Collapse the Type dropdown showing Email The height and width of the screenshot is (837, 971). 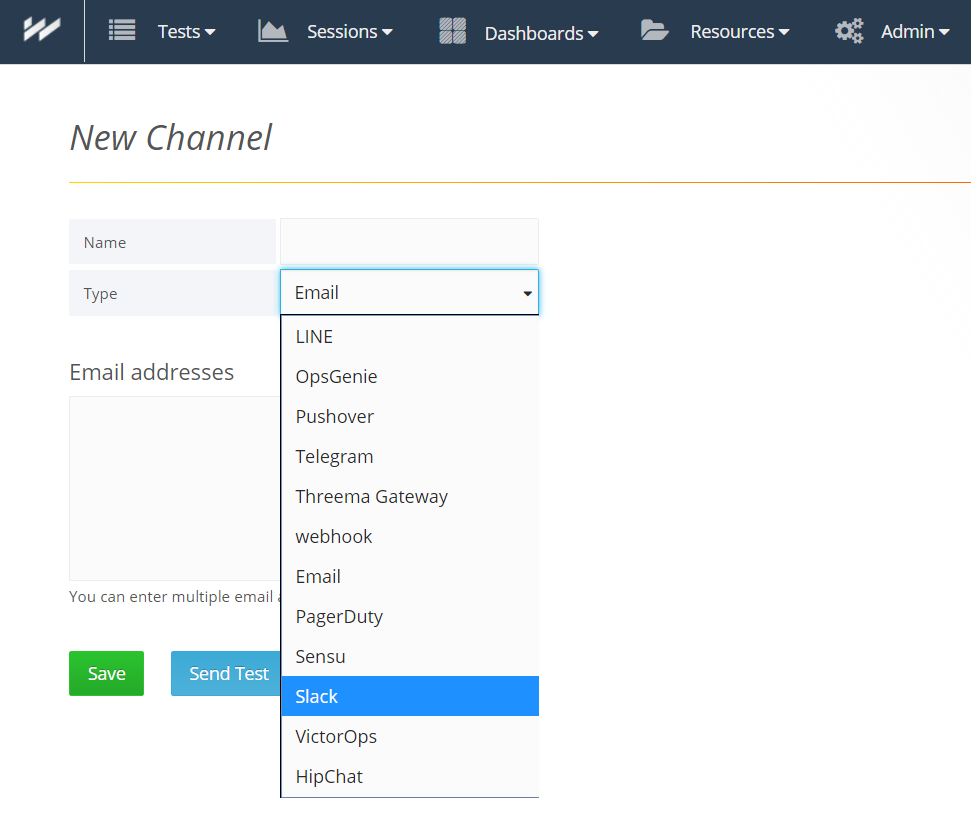tap(409, 293)
